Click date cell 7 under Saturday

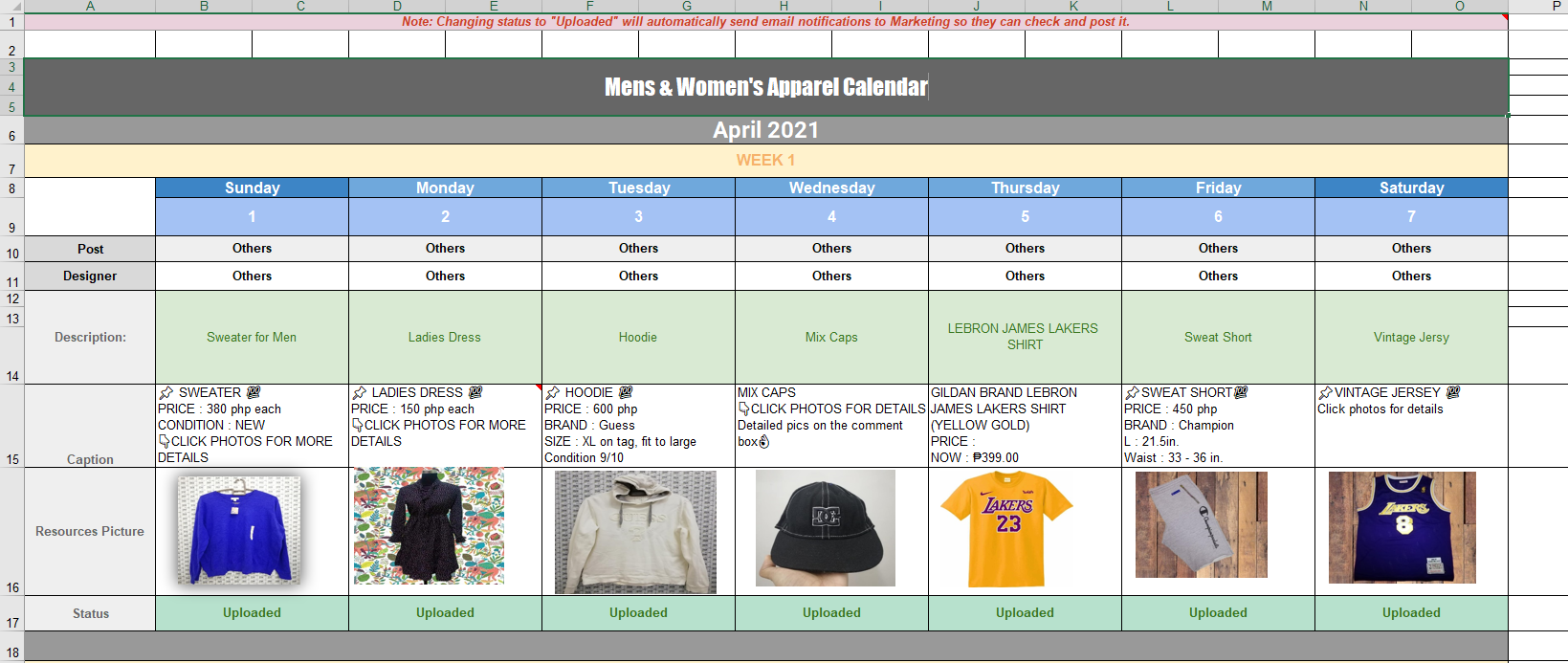[x=1412, y=217]
